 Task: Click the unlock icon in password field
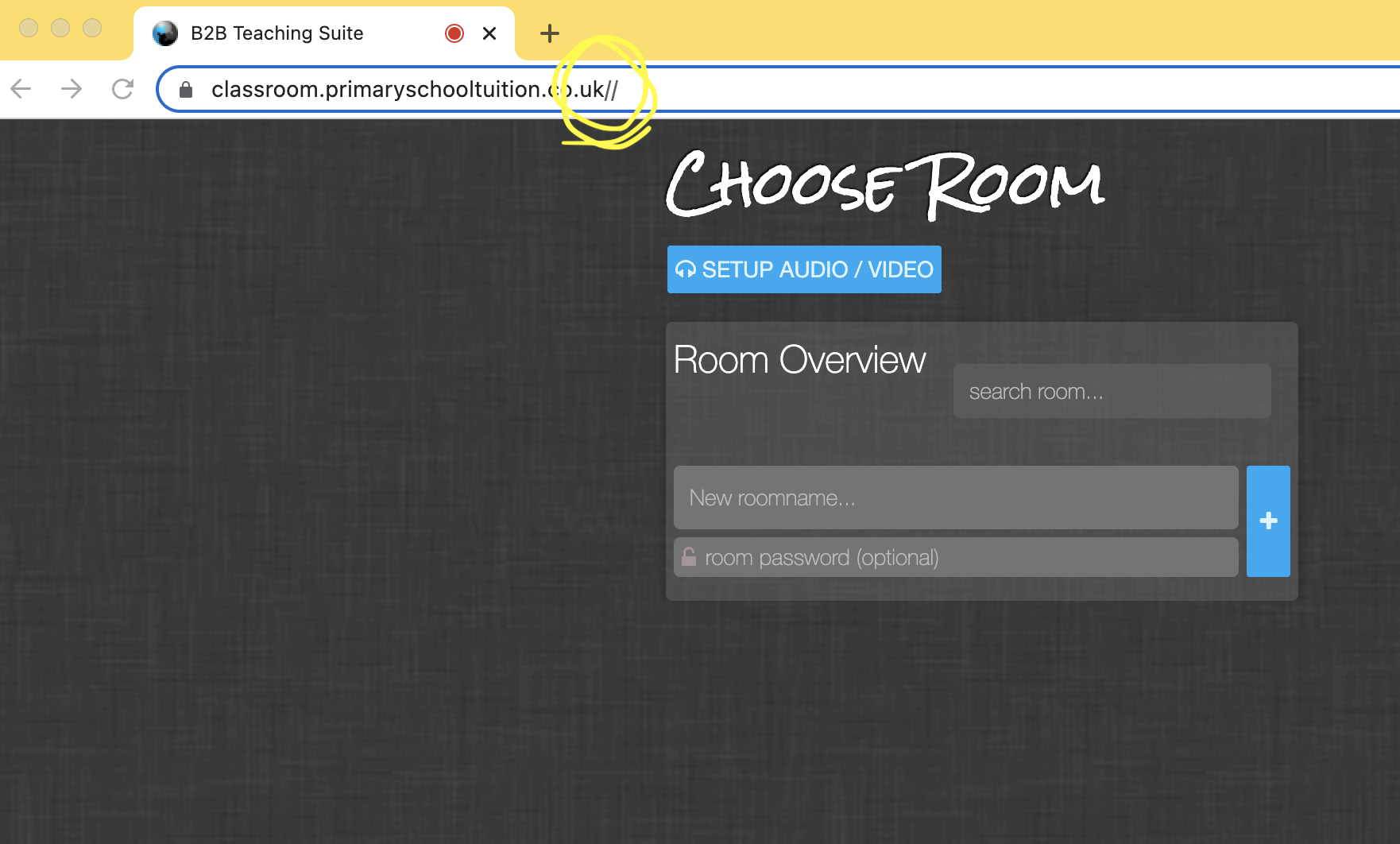pyautogui.click(x=689, y=556)
